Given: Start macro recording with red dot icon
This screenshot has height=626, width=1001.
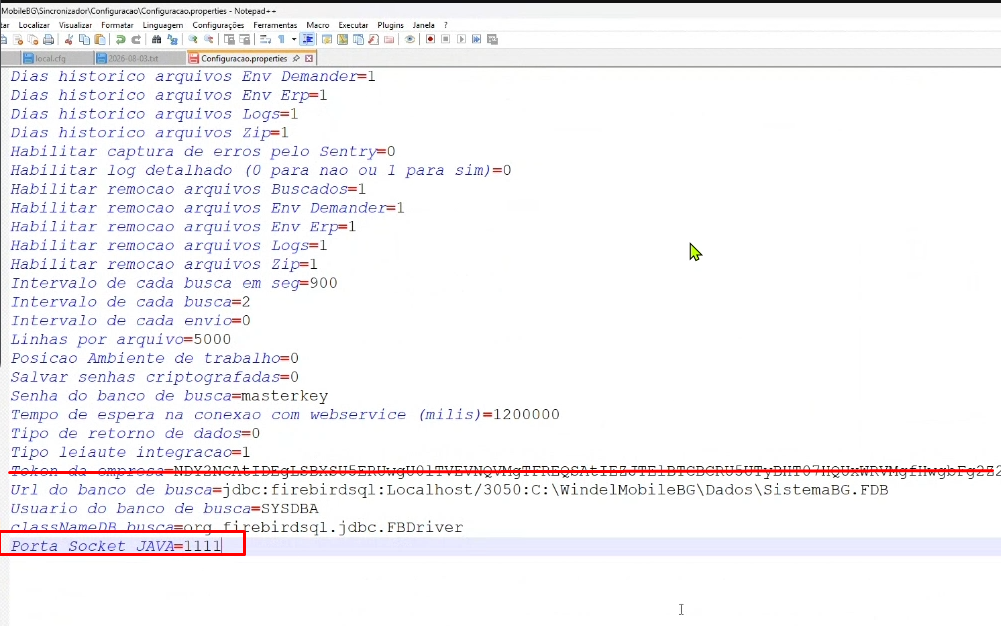Looking at the screenshot, I should pos(430,40).
